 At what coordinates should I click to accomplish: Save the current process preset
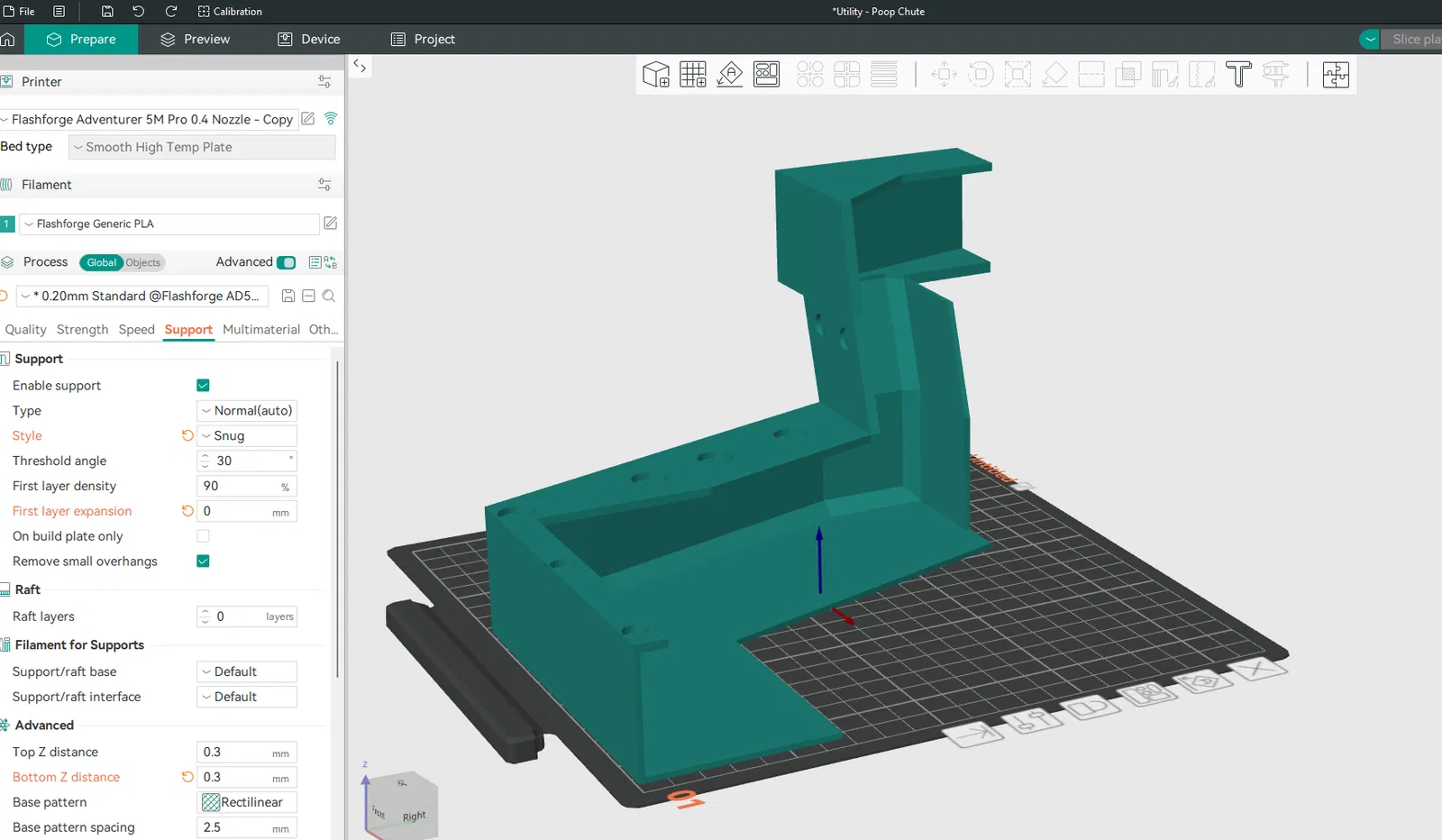coord(288,296)
